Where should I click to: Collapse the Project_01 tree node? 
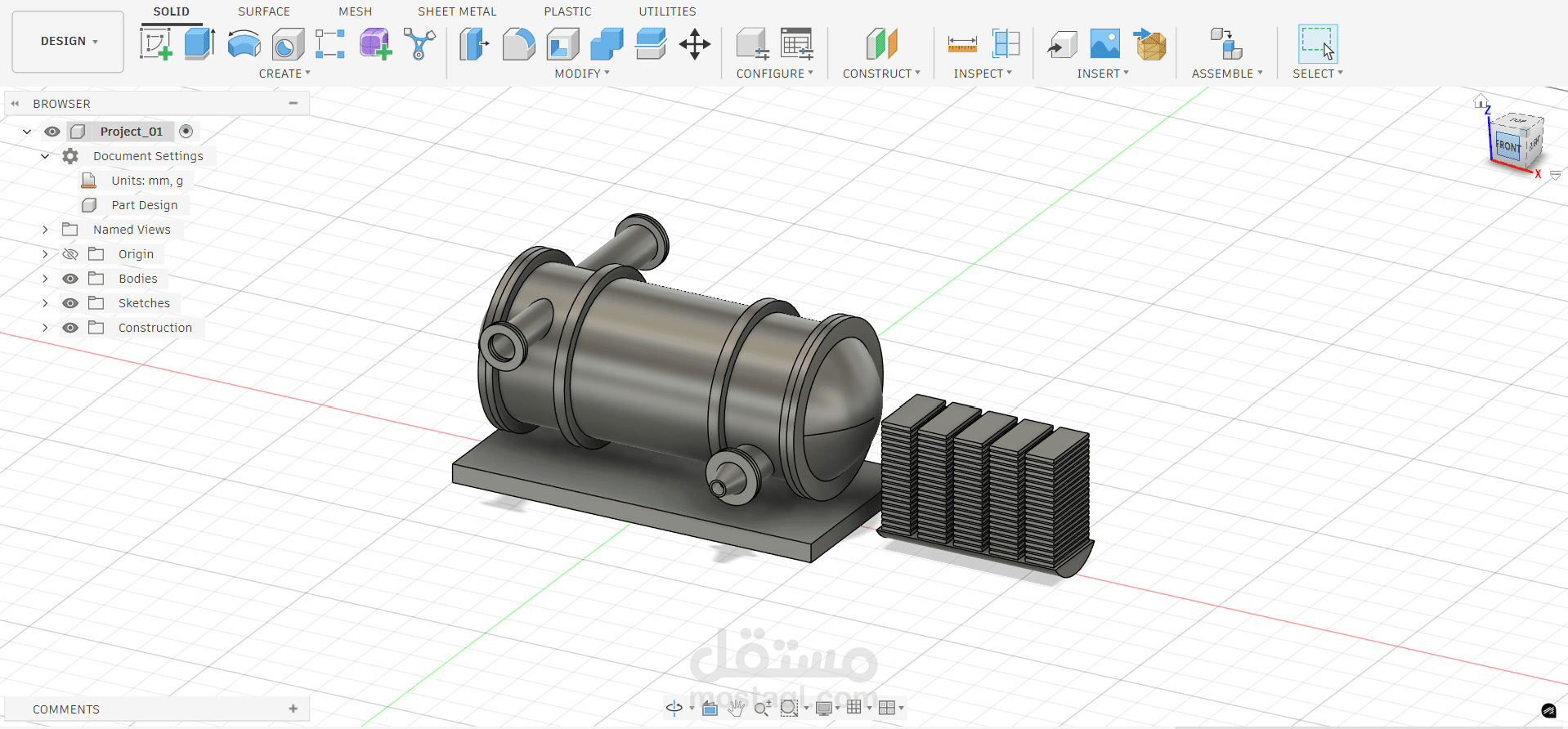[x=27, y=132]
